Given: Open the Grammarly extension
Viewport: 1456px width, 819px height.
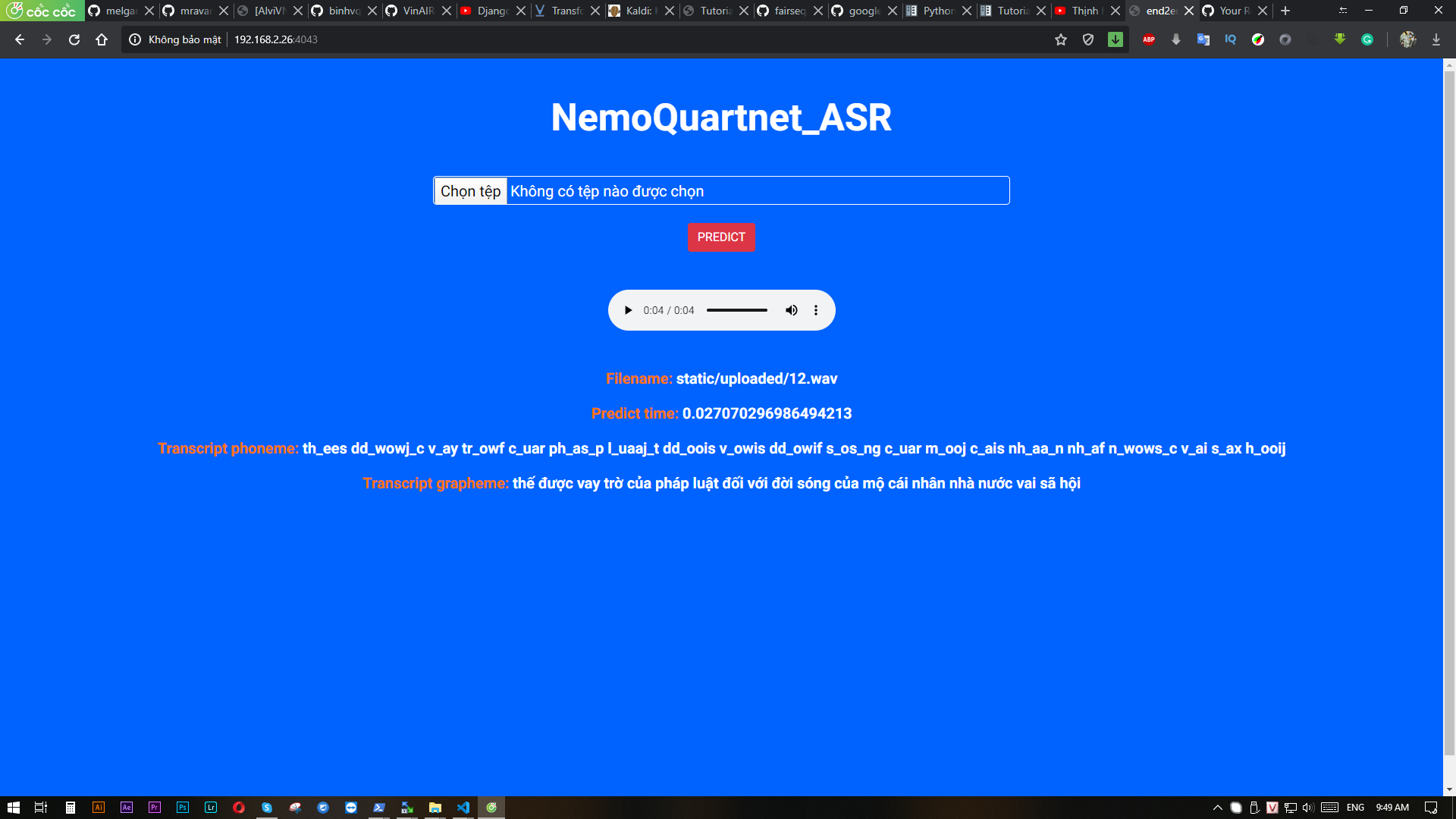Looking at the screenshot, I should click(x=1367, y=39).
